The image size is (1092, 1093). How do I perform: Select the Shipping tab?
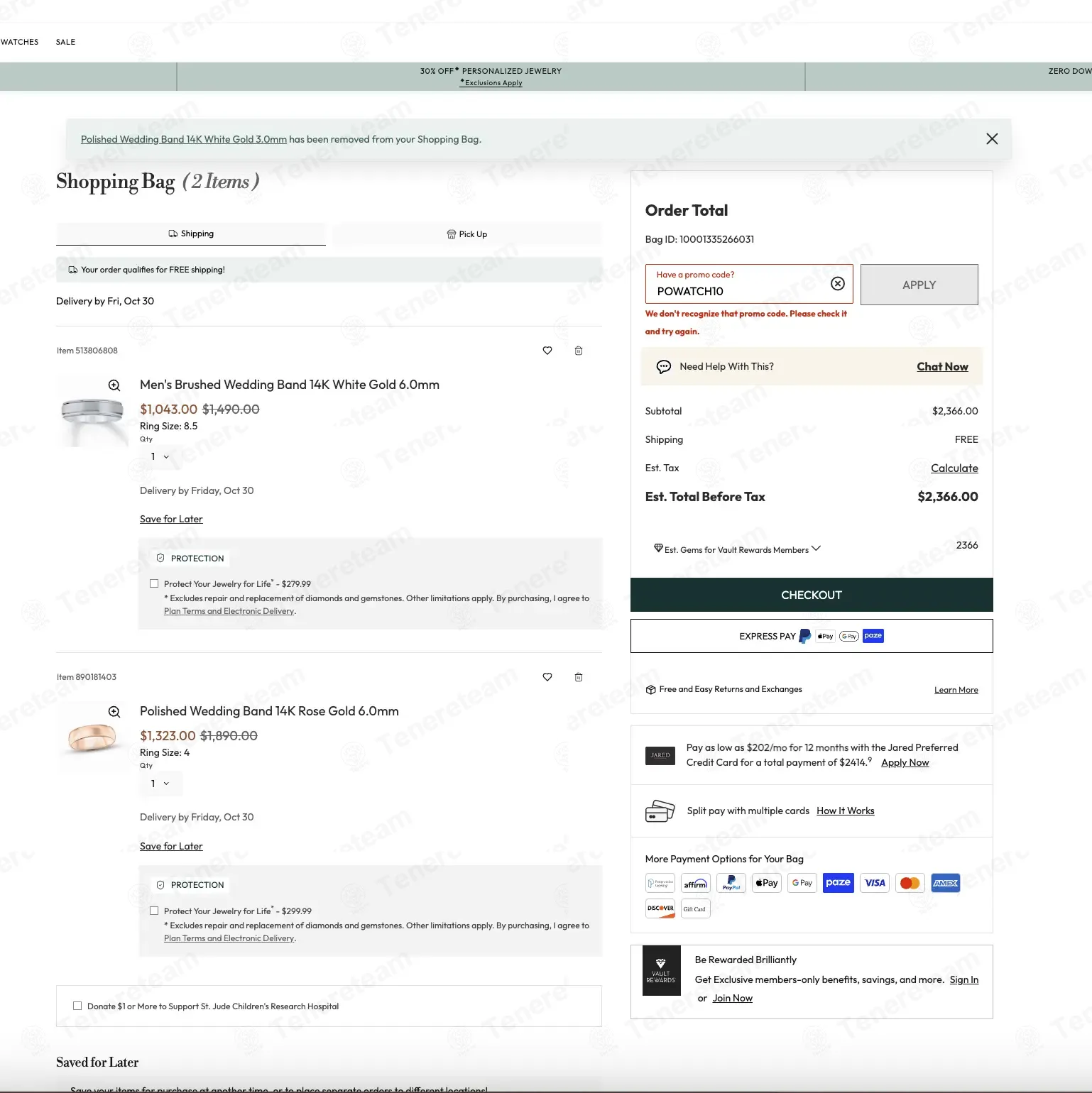pyautogui.click(x=191, y=234)
